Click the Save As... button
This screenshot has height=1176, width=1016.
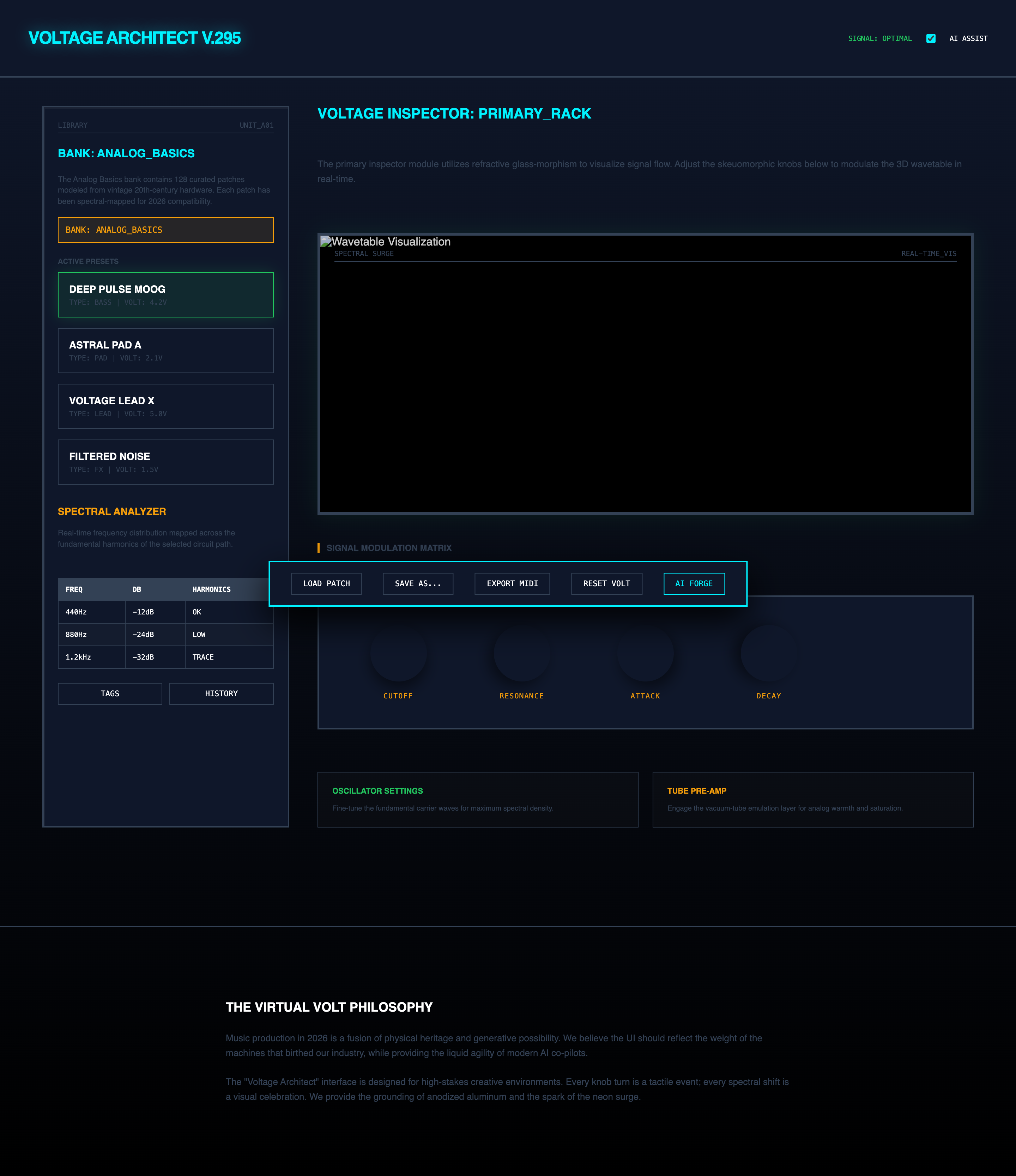[418, 583]
